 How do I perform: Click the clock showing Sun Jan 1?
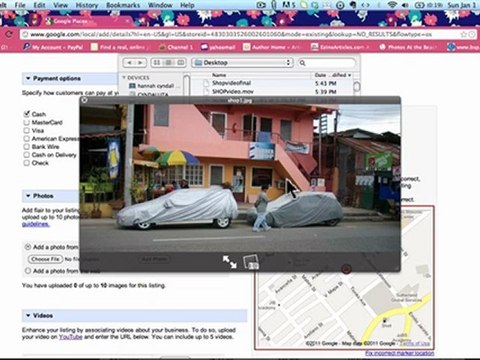point(461,5)
